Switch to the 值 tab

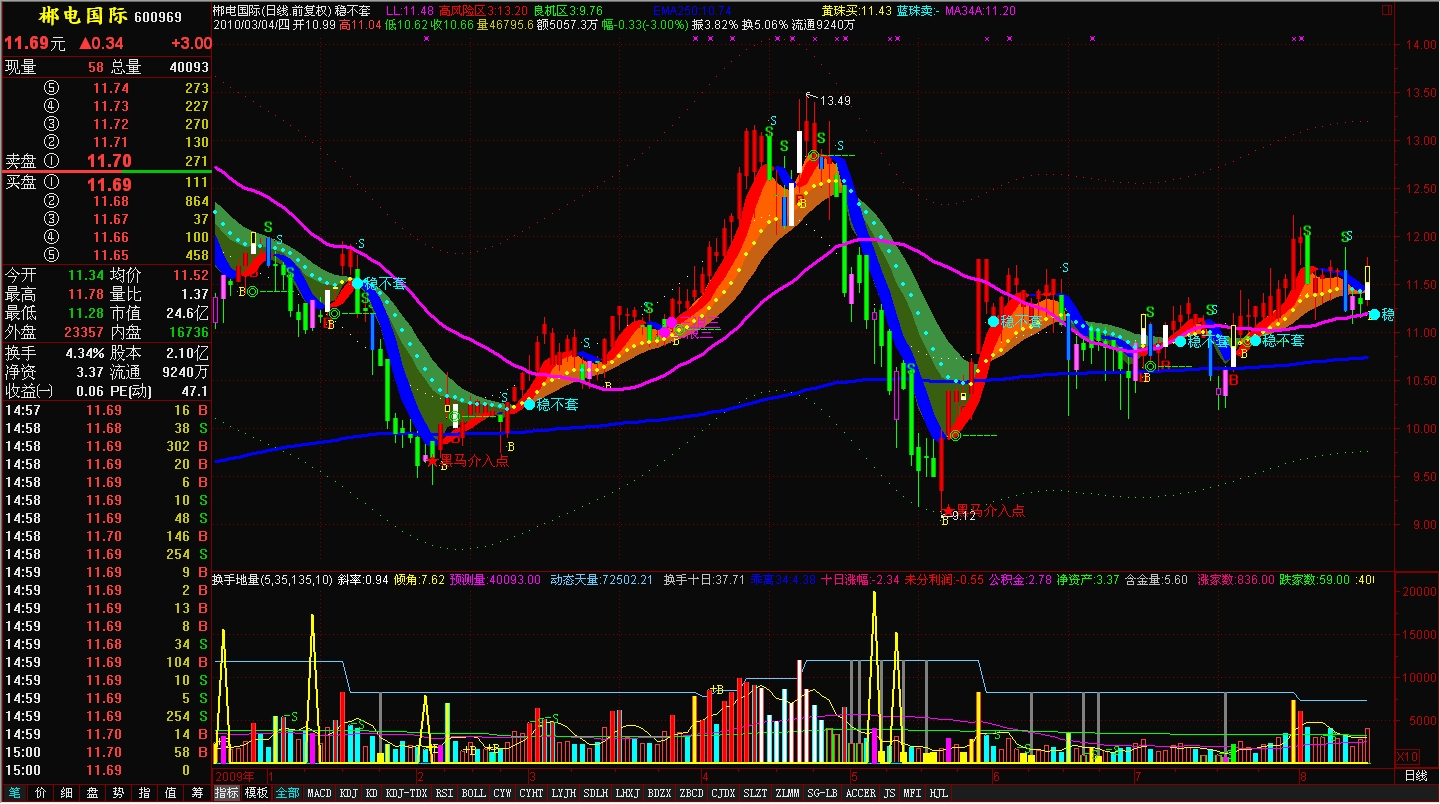point(170,793)
